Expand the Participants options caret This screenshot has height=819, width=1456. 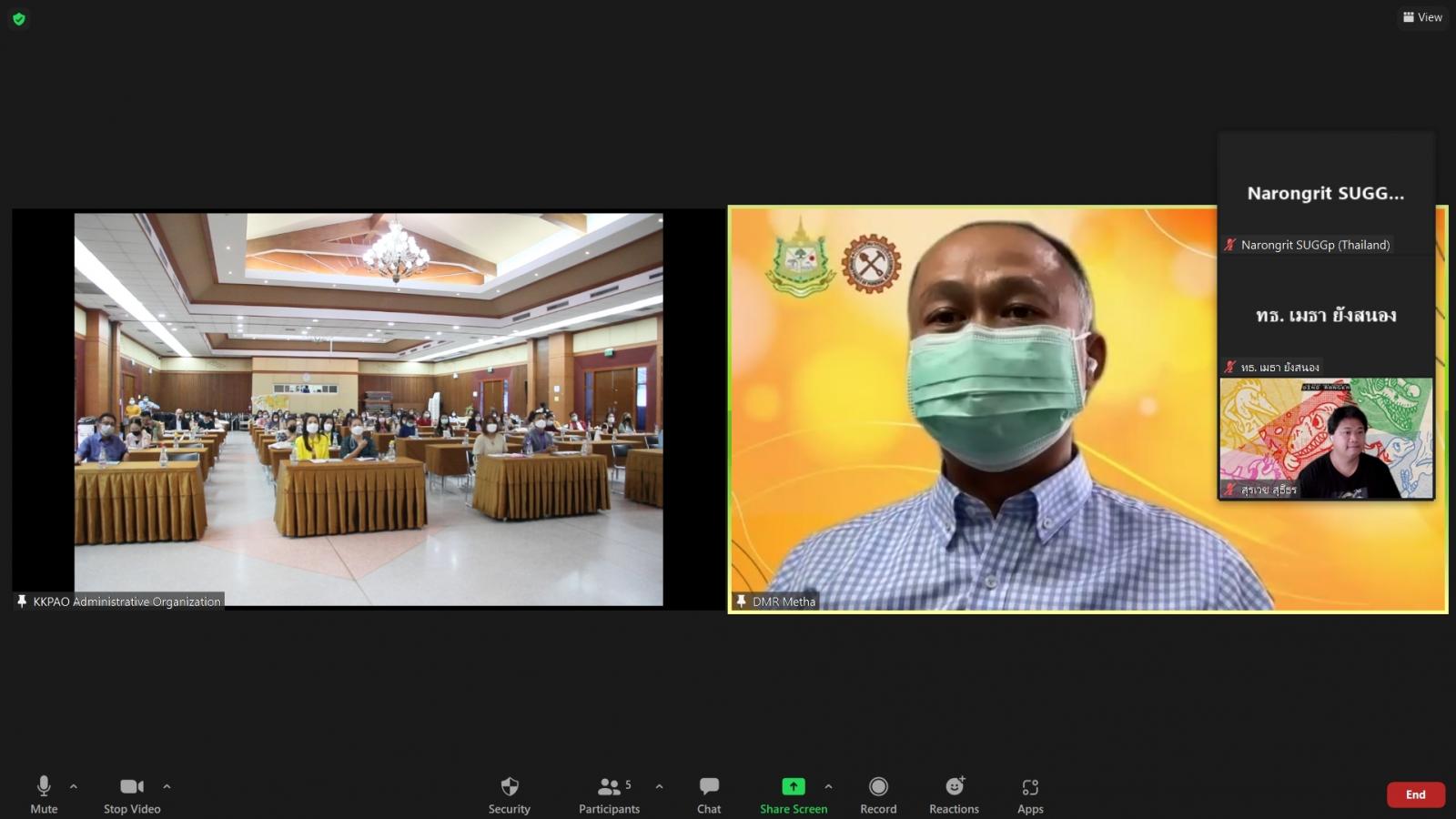pyautogui.click(x=659, y=786)
